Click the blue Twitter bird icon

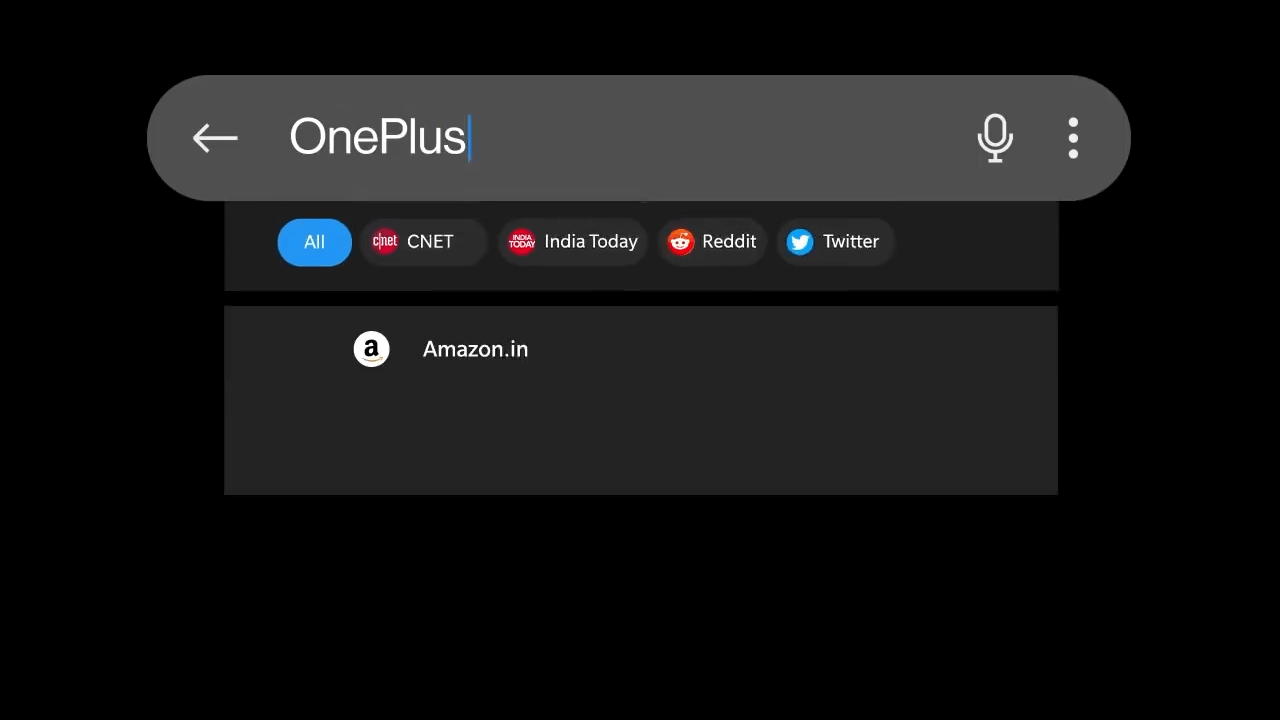point(800,242)
